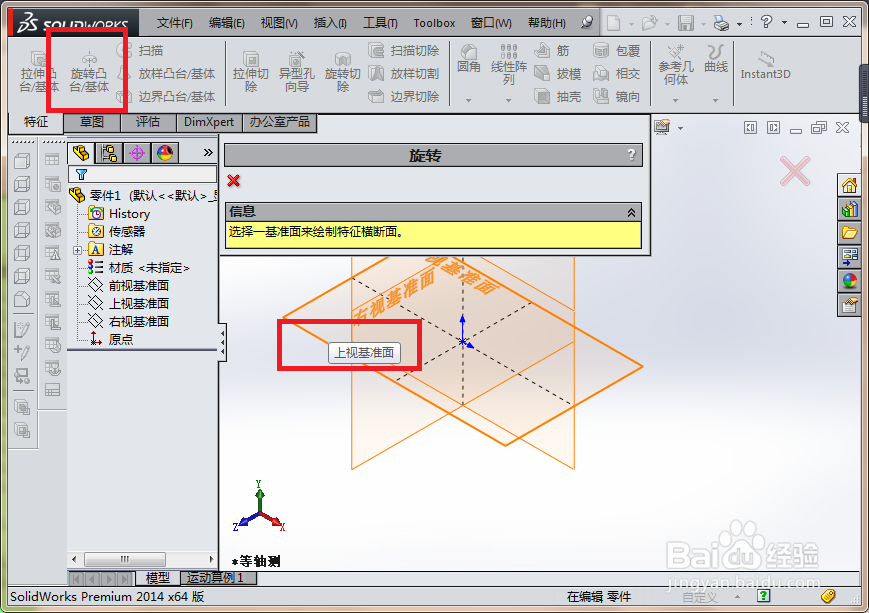Open the Toolbox menu
The height and width of the screenshot is (613, 869).
pyautogui.click(x=434, y=23)
